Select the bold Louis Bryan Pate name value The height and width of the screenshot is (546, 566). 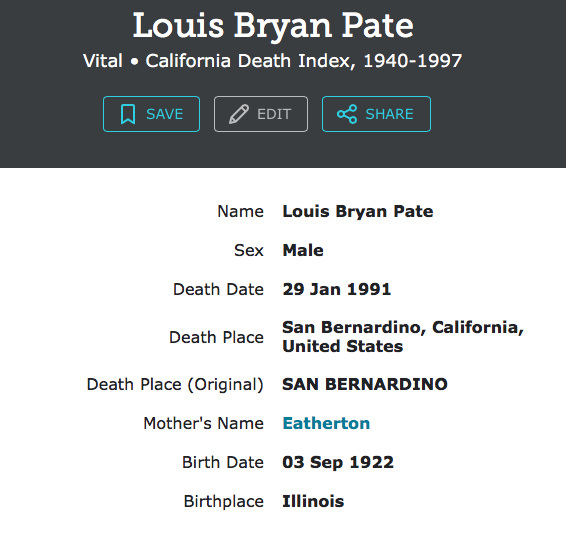(x=358, y=211)
